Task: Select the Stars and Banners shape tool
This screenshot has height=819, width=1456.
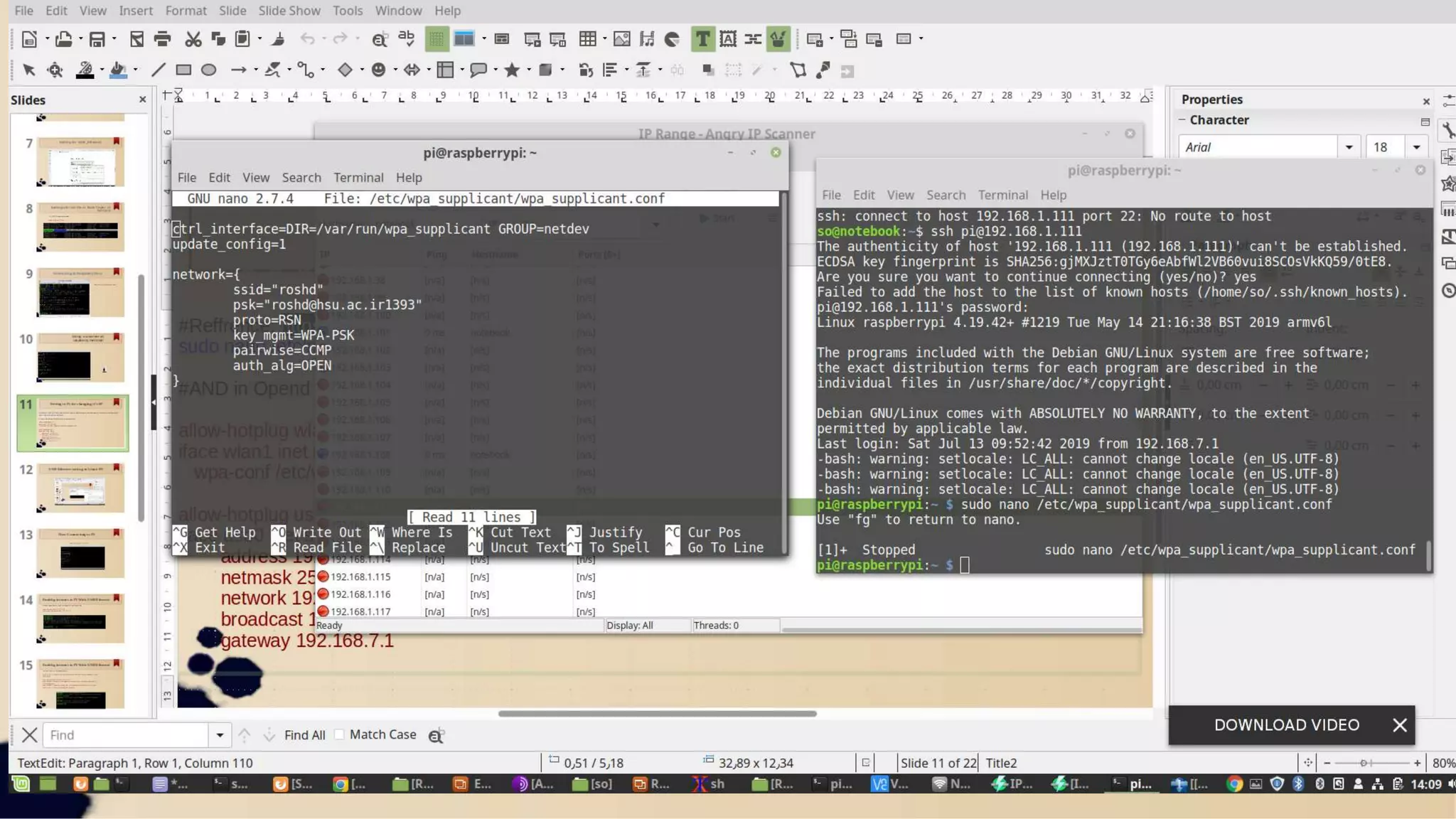Action: click(x=511, y=70)
